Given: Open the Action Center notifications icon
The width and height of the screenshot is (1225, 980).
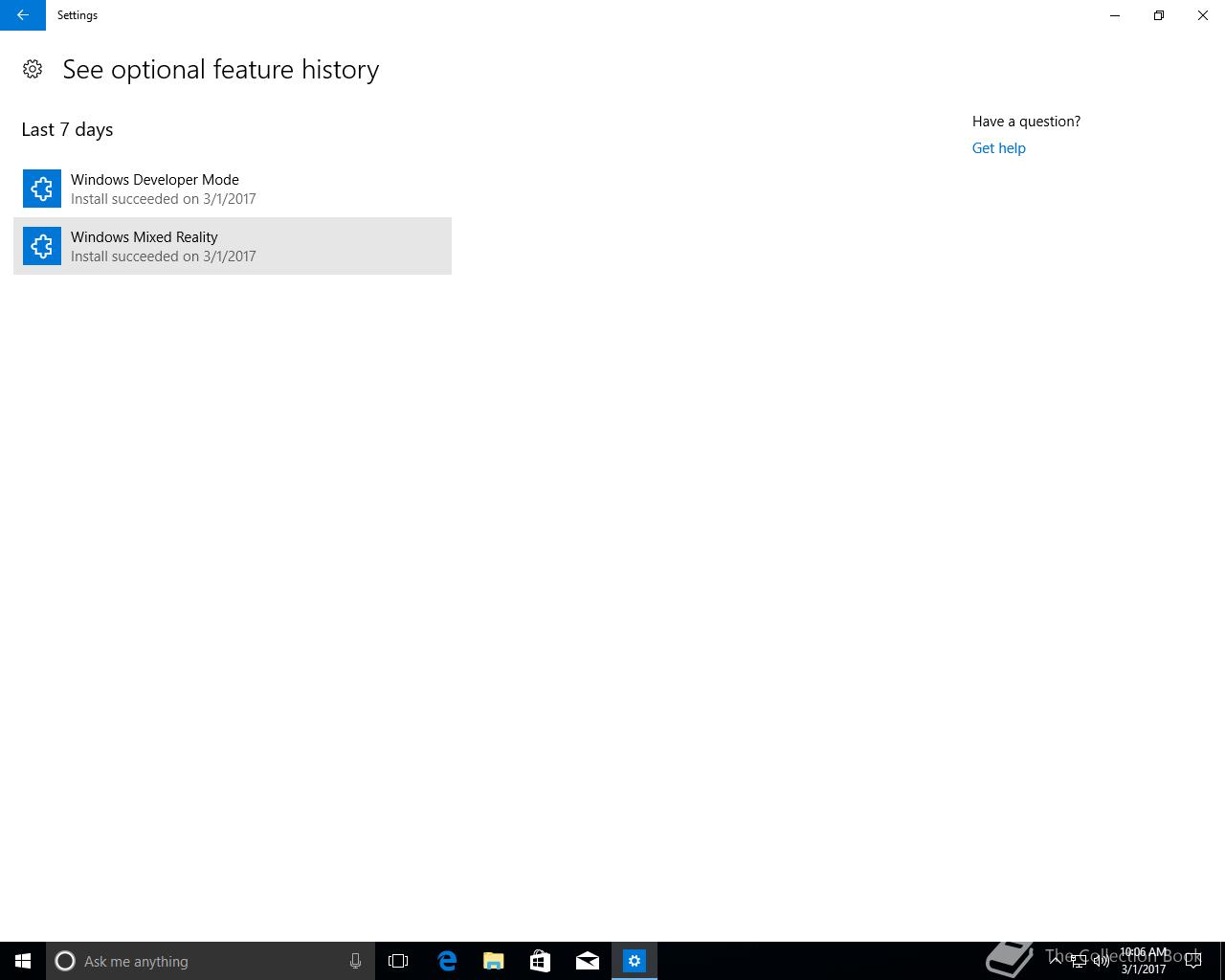Looking at the screenshot, I should pyautogui.click(x=1193, y=961).
